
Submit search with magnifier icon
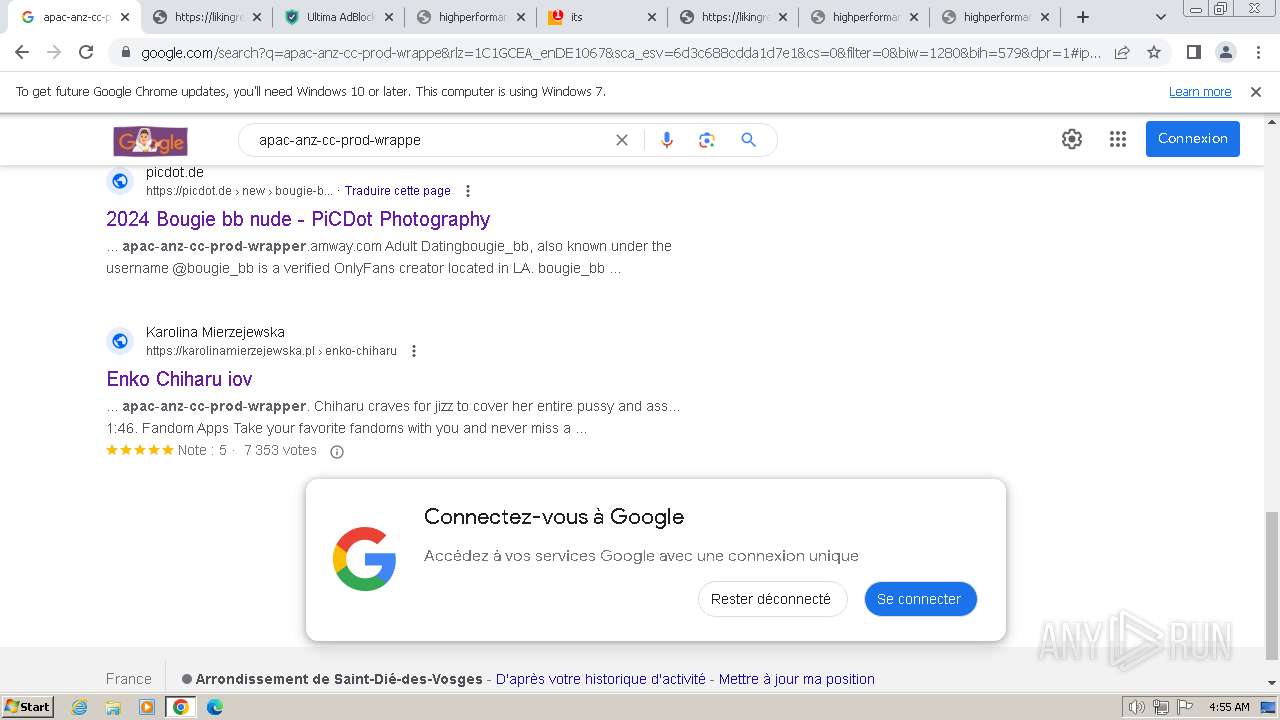pos(748,140)
